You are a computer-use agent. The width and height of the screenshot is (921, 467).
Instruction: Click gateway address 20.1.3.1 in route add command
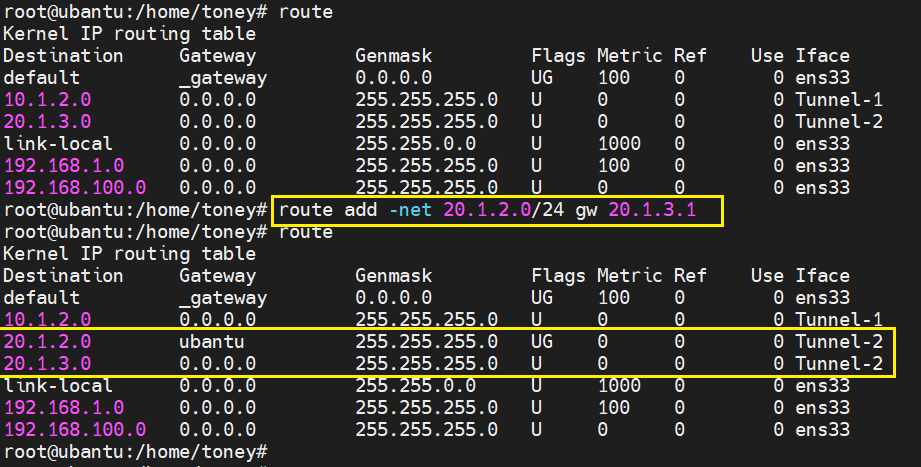(x=652, y=210)
